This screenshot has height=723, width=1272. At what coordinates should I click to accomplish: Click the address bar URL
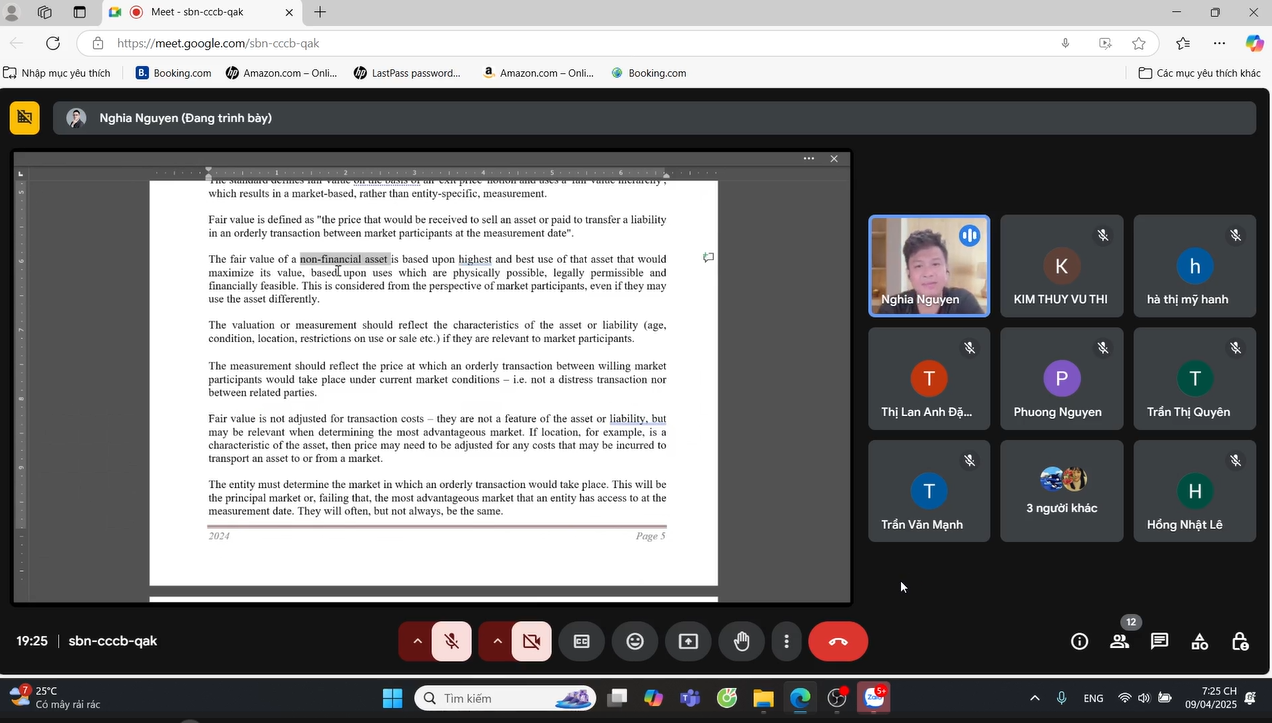click(x=218, y=43)
